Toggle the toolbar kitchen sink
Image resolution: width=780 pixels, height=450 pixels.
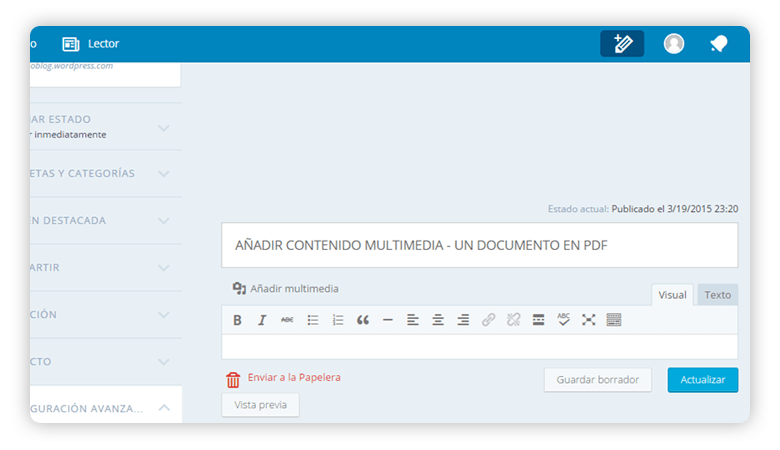pos(614,320)
